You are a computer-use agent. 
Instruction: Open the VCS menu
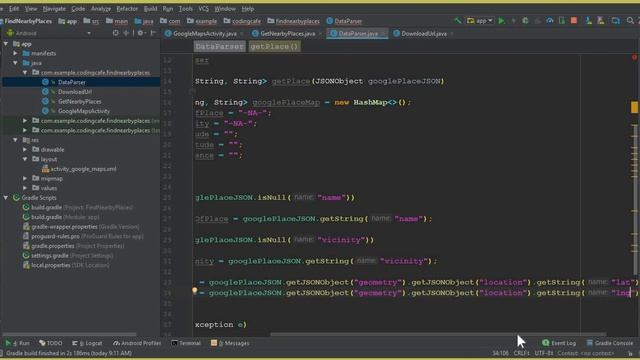(203, 9)
